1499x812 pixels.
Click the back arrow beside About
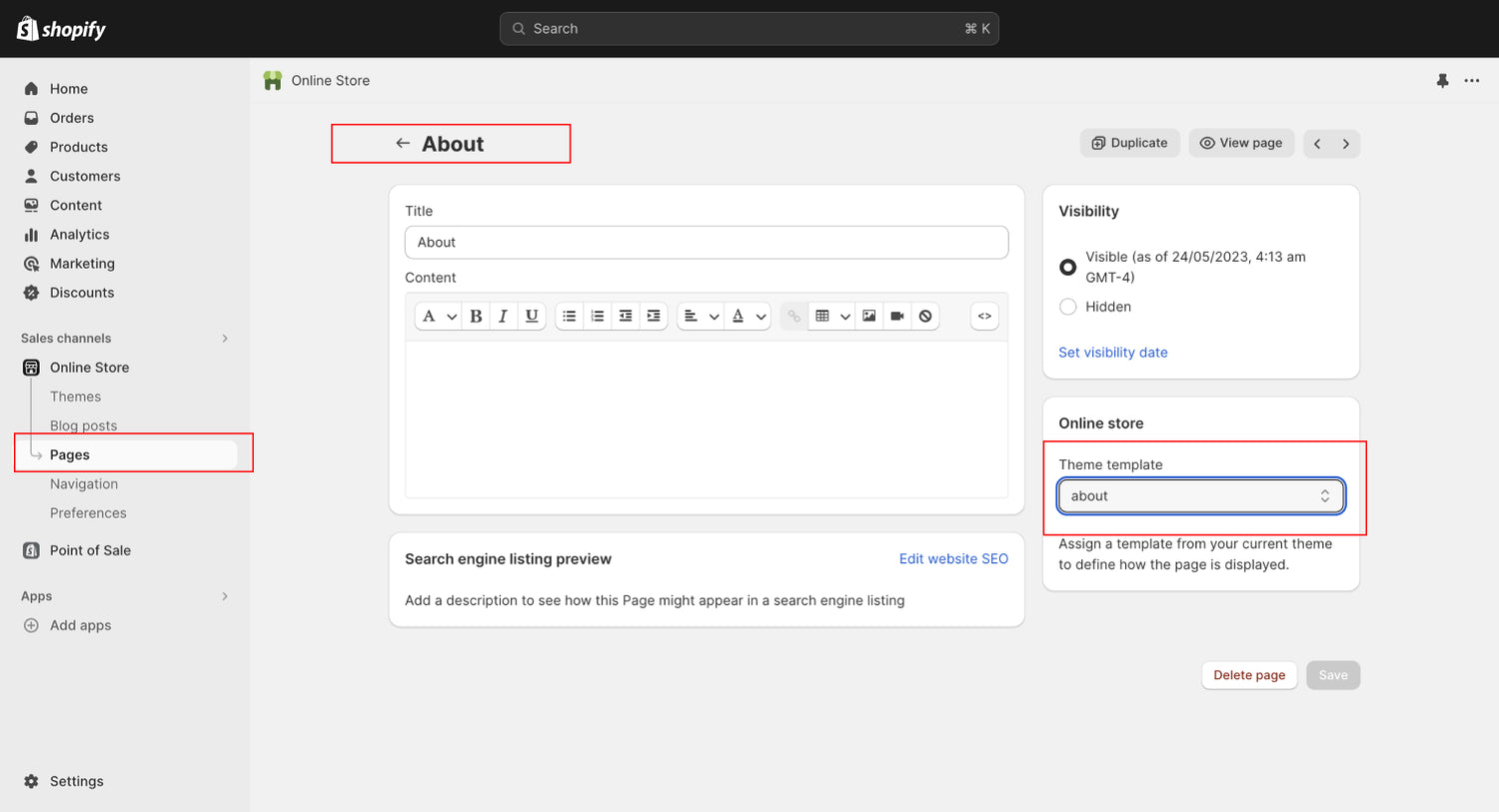tap(403, 144)
